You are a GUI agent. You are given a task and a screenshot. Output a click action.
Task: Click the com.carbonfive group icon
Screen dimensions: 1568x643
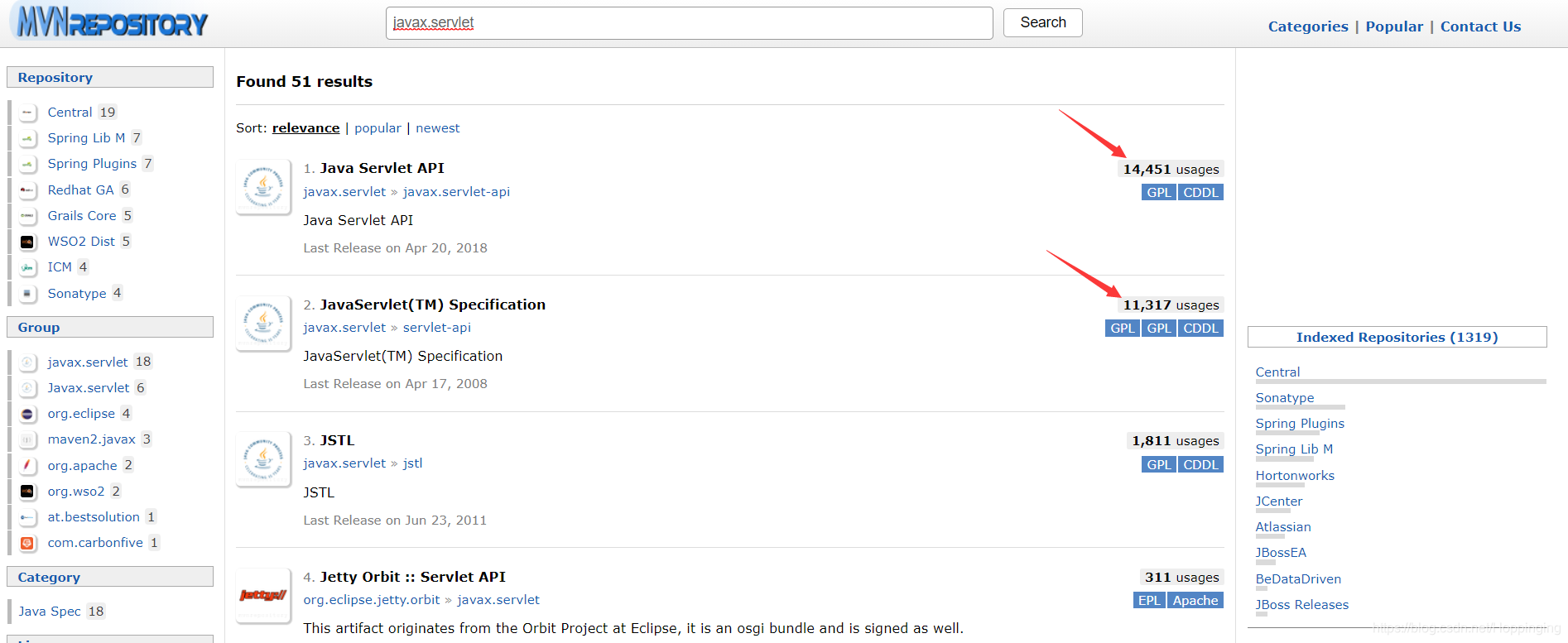27,543
